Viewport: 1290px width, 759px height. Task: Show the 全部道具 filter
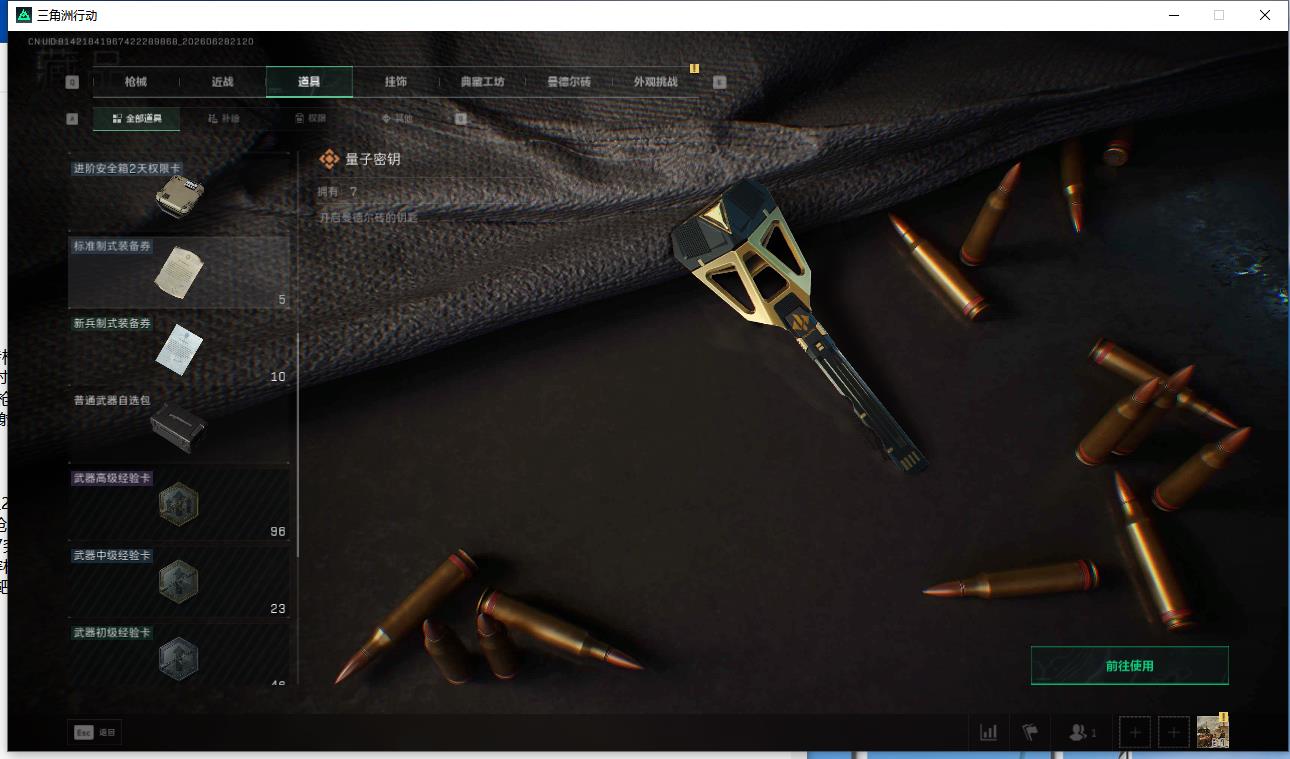pos(137,119)
